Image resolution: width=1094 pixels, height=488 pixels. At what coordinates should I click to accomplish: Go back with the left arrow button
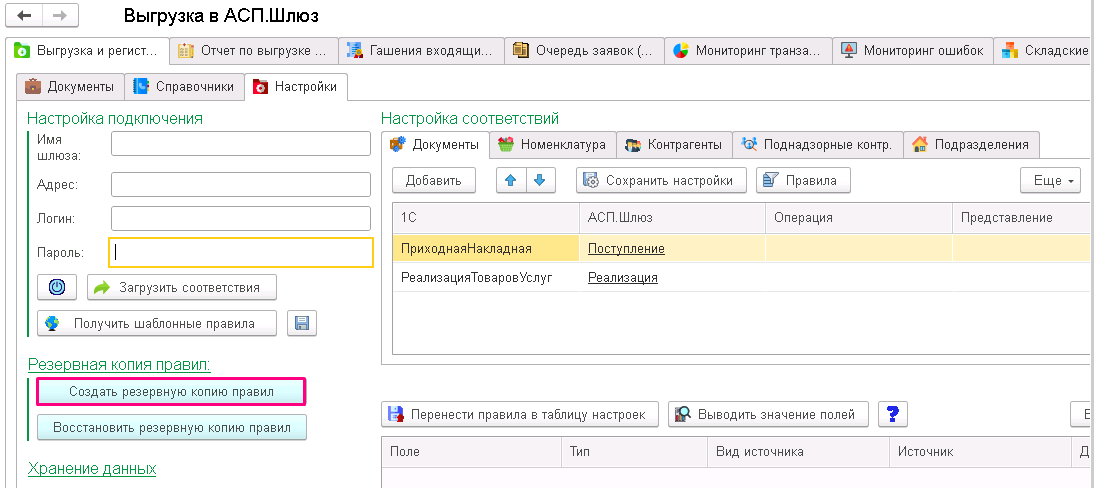point(24,15)
